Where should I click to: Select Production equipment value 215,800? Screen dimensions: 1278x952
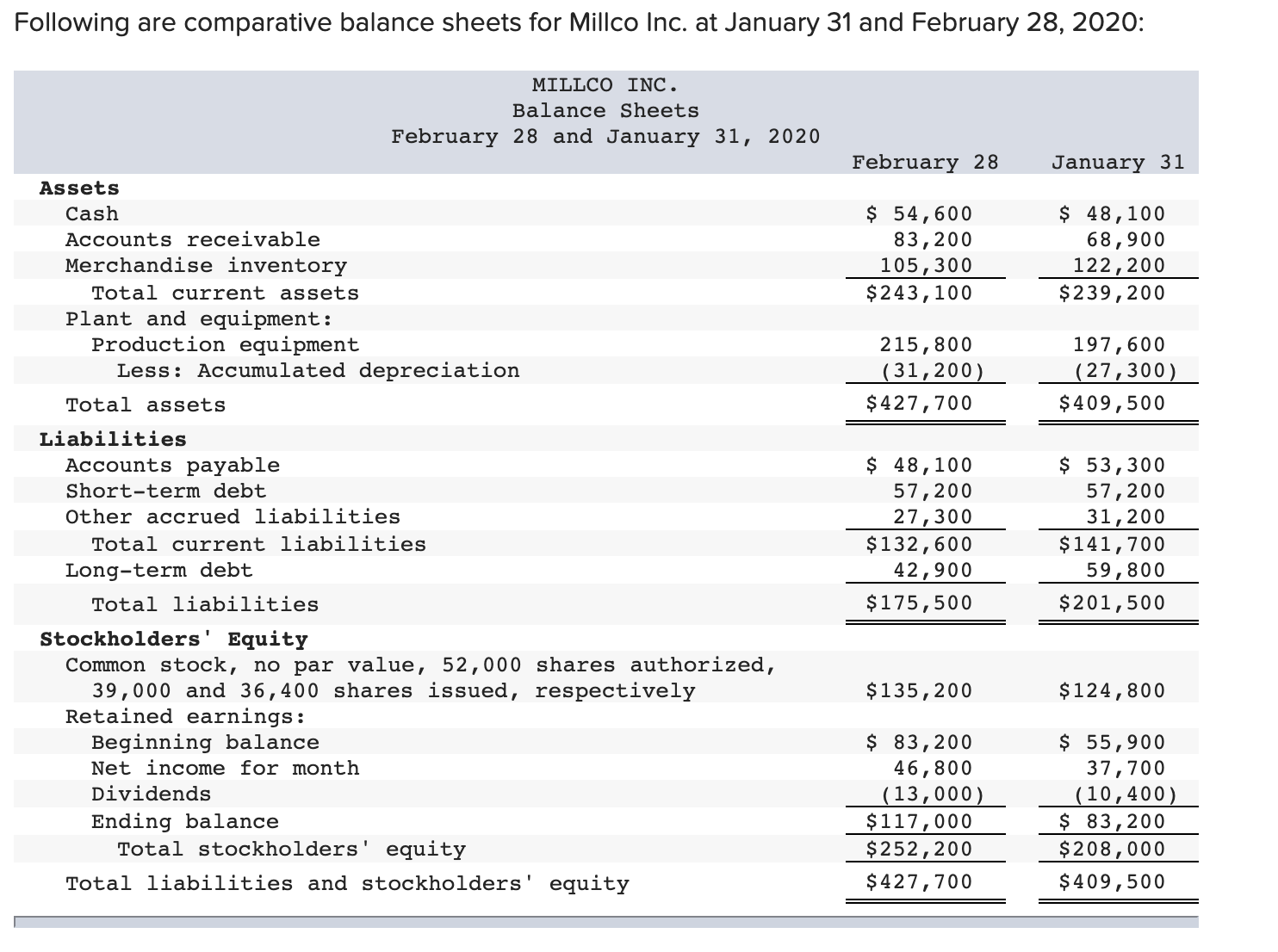coord(926,344)
